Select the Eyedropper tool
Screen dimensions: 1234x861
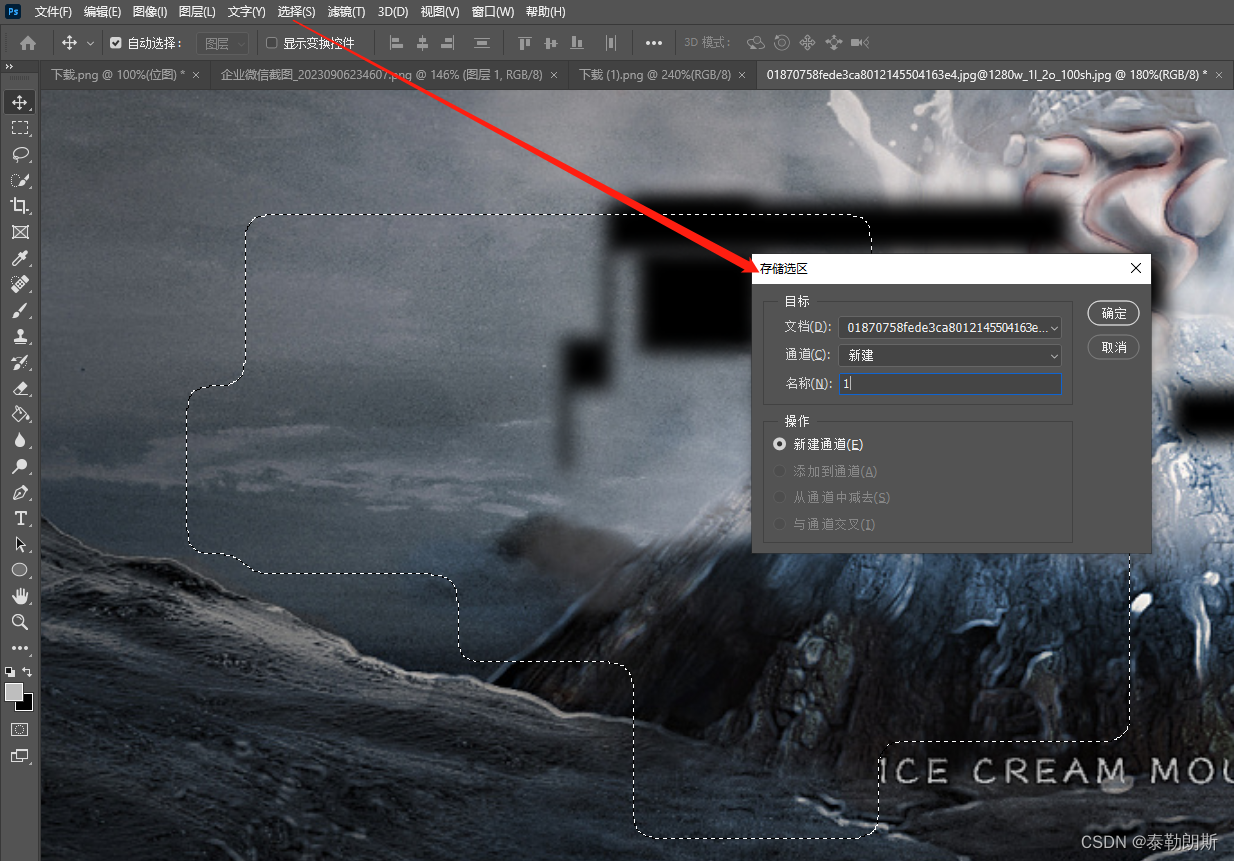coord(20,258)
